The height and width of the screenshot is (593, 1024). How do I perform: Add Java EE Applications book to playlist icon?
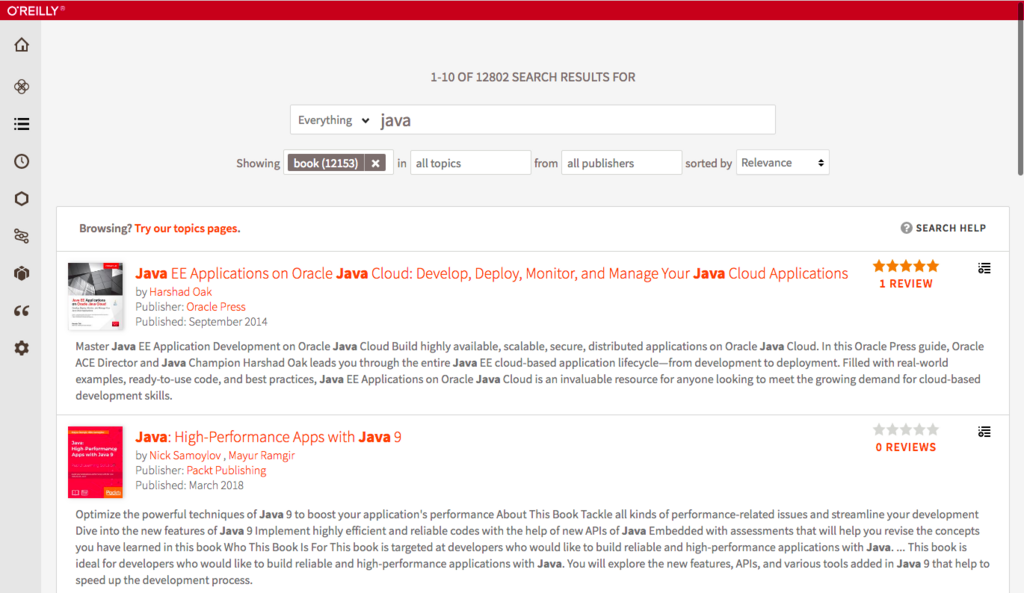click(984, 268)
